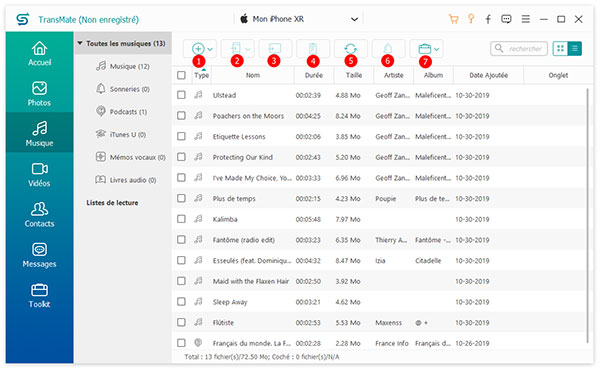Sort by the Durée column header
Viewport: 600px width, 370px height.
pyautogui.click(x=314, y=75)
